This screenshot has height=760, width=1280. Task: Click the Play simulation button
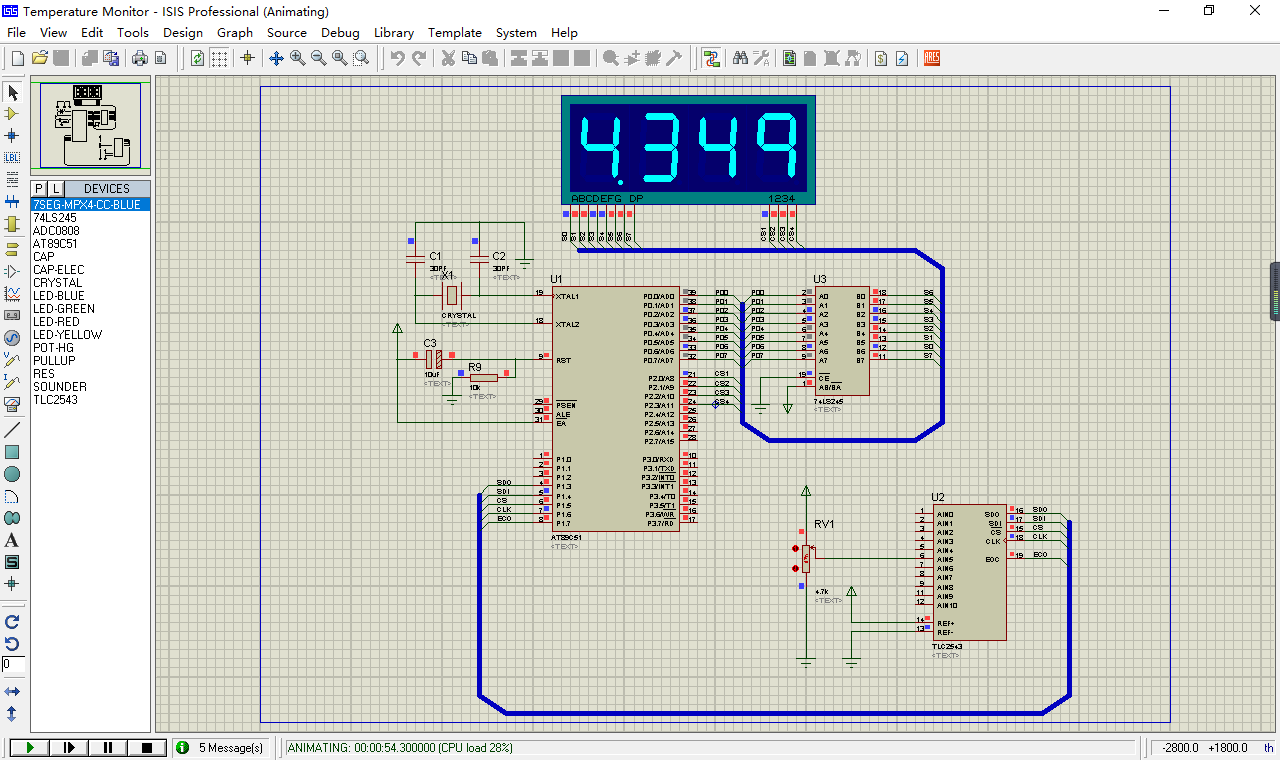(30, 747)
